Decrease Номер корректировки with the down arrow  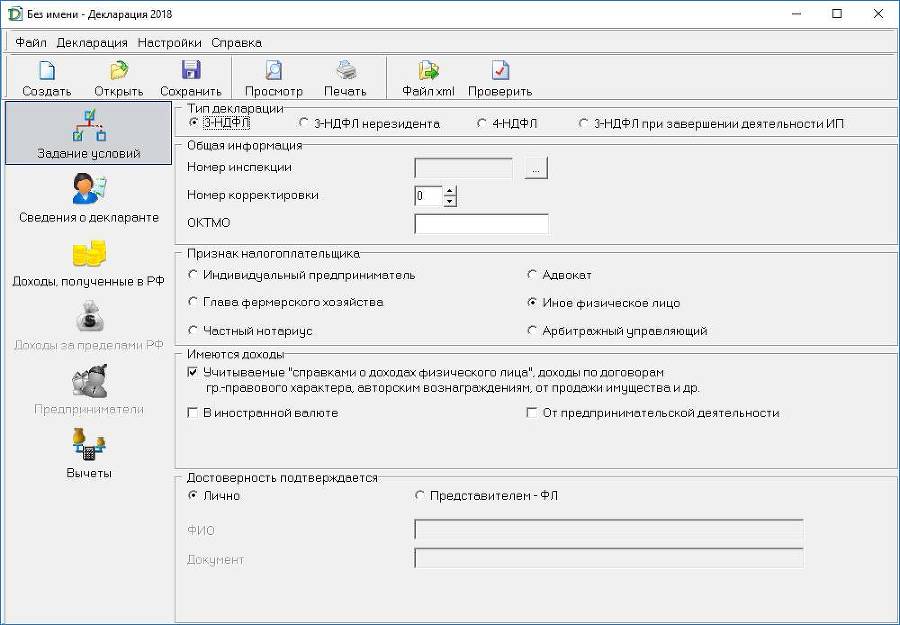click(x=450, y=201)
